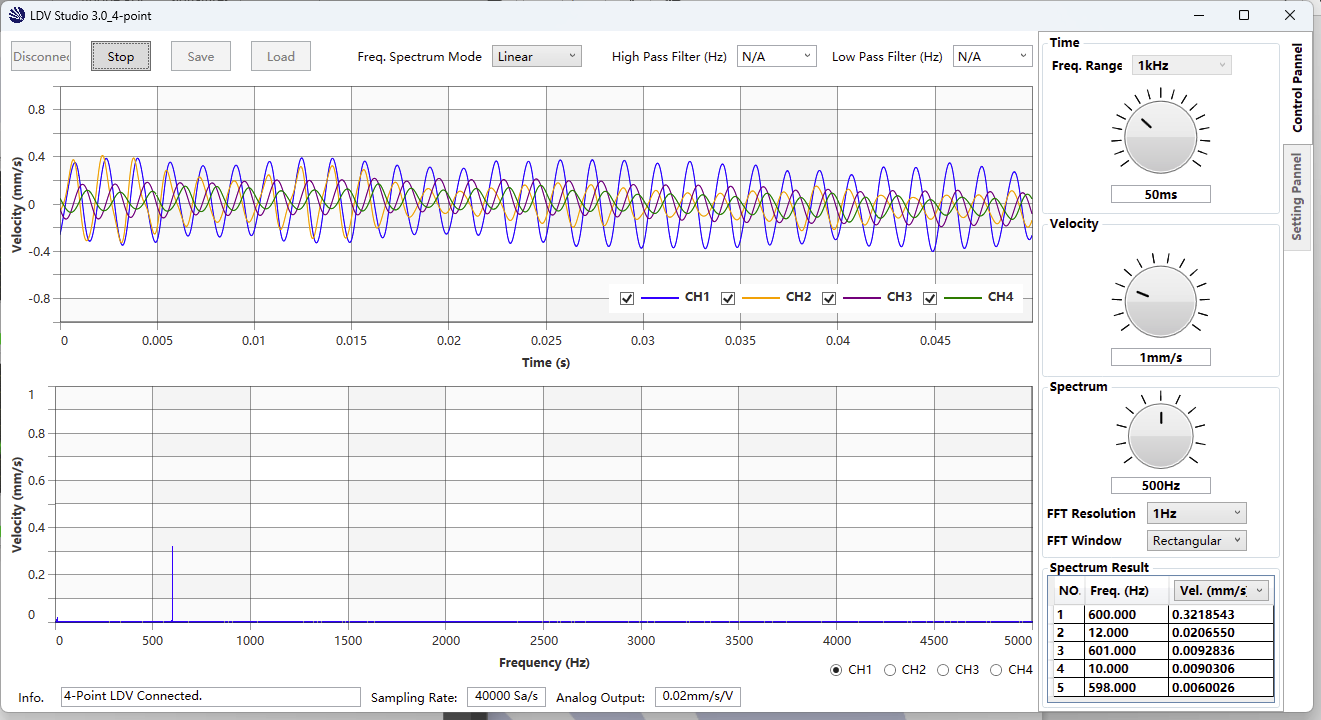Expand the High Pass Filter dropdown
1321x720 pixels.
pos(777,57)
